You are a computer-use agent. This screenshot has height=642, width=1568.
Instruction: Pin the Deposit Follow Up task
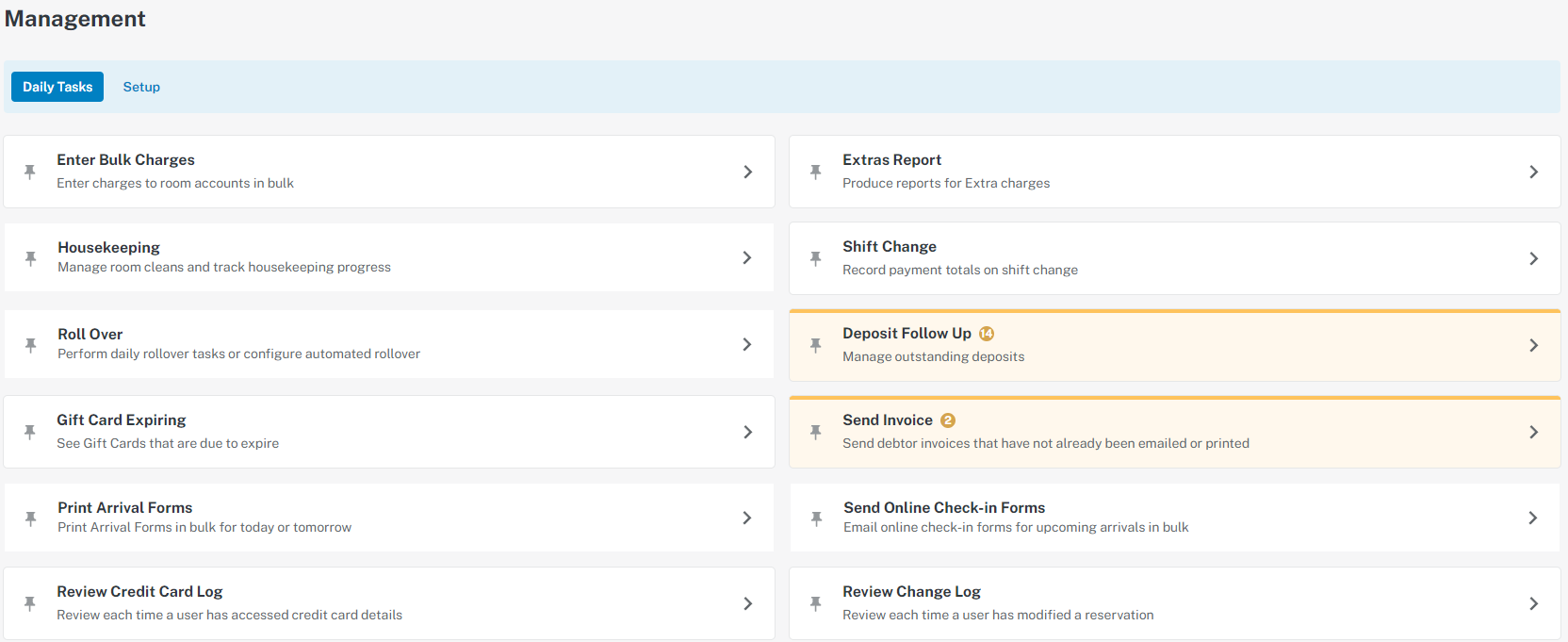coord(816,345)
